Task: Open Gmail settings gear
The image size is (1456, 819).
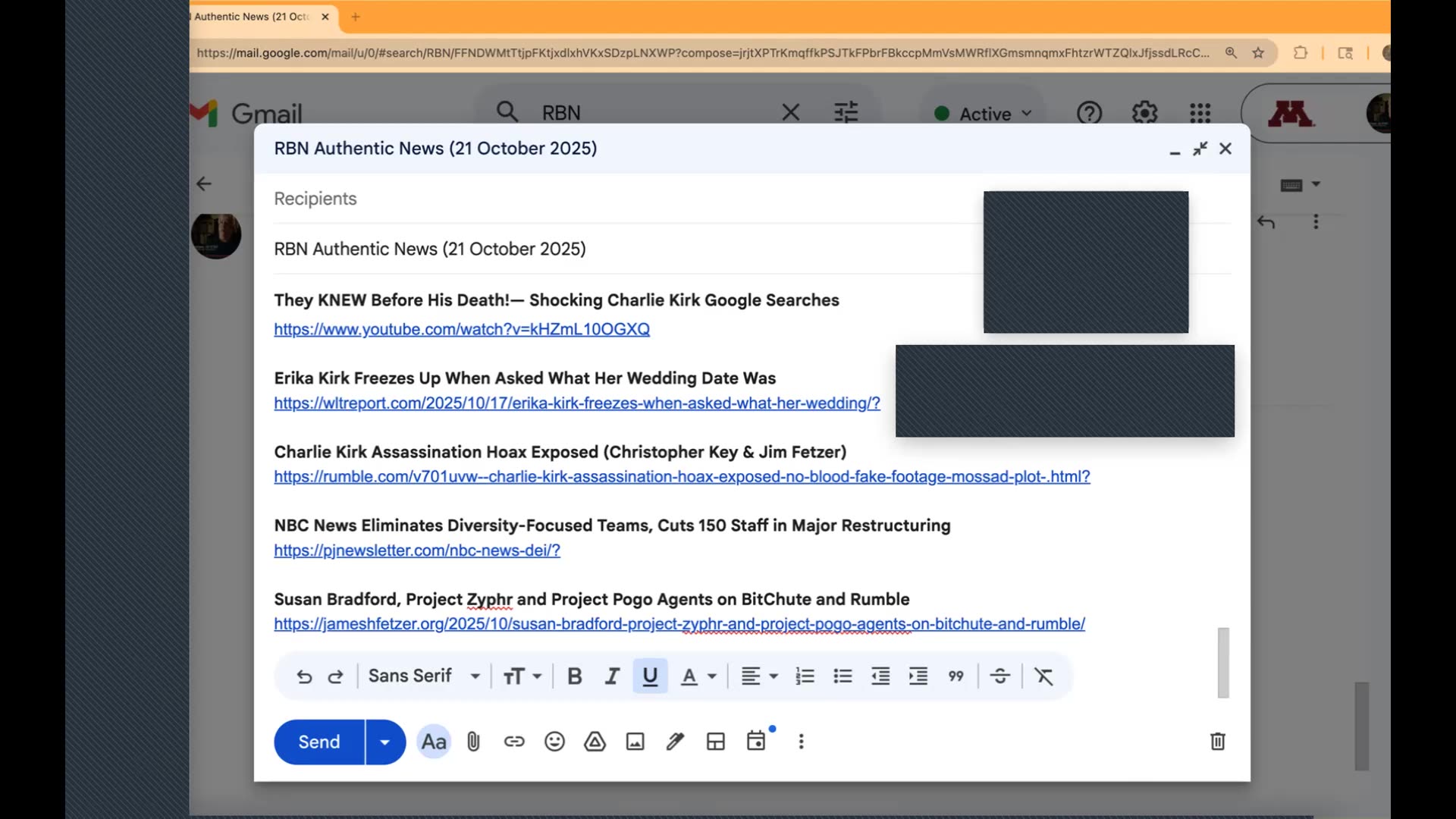Action: pos(1144,112)
